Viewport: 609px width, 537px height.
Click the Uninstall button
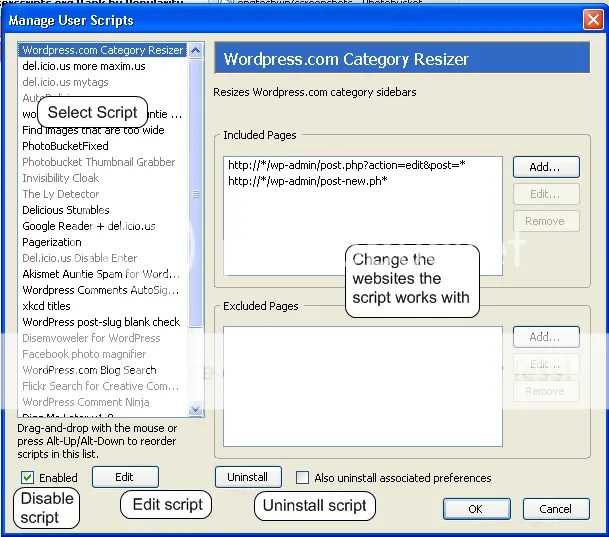[x=248, y=477]
